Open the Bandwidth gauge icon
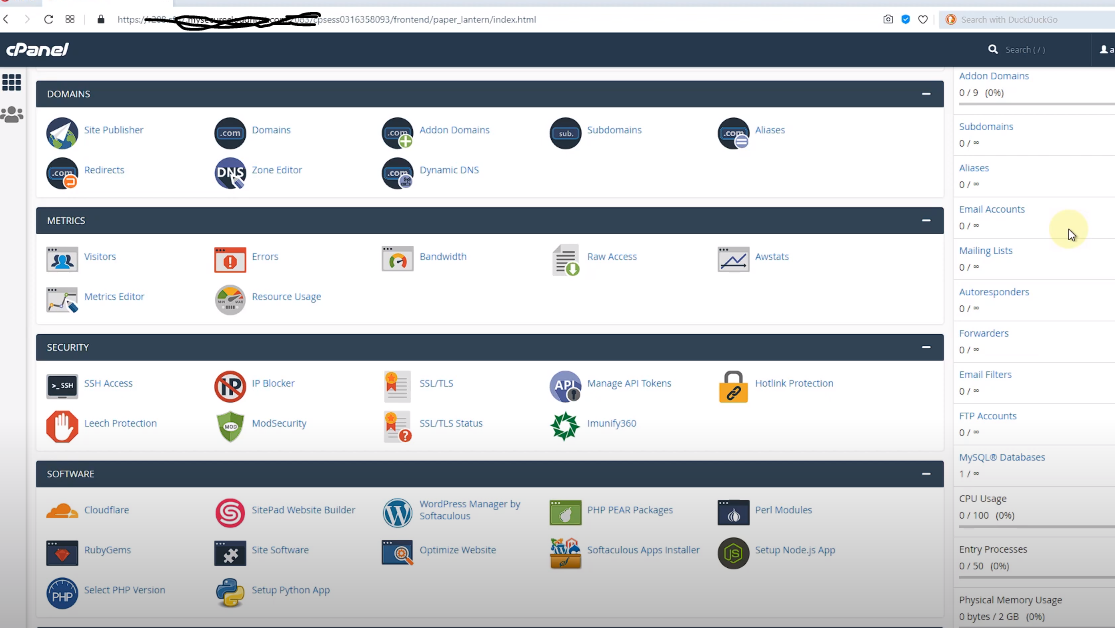The height and width of the screenshot is (628, 1115). click(x=398, y=259)
